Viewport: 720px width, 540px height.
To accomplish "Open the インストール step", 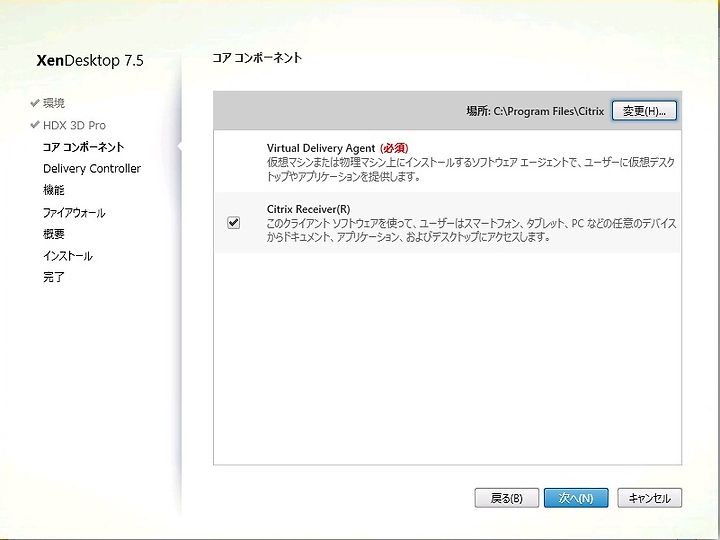I will [x=68, y=256].
